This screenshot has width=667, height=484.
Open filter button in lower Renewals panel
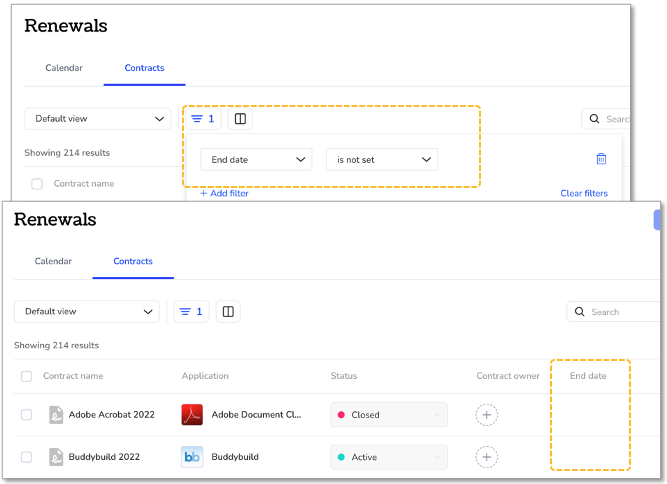(191, 312)
